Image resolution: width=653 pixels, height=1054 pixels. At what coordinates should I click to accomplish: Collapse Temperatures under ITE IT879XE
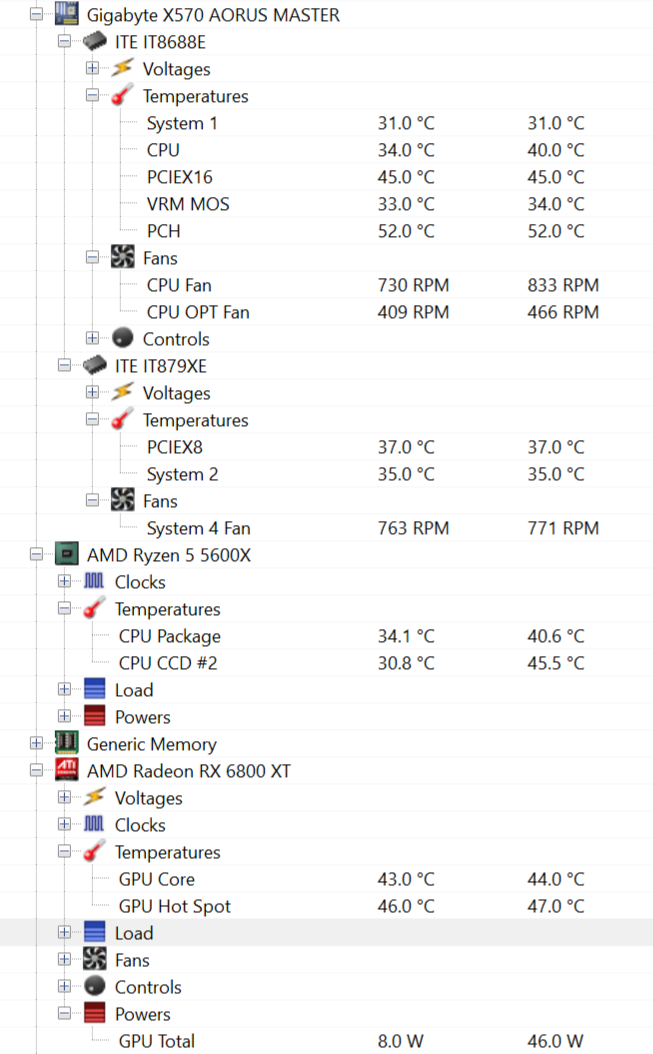[x=92, y=419]
